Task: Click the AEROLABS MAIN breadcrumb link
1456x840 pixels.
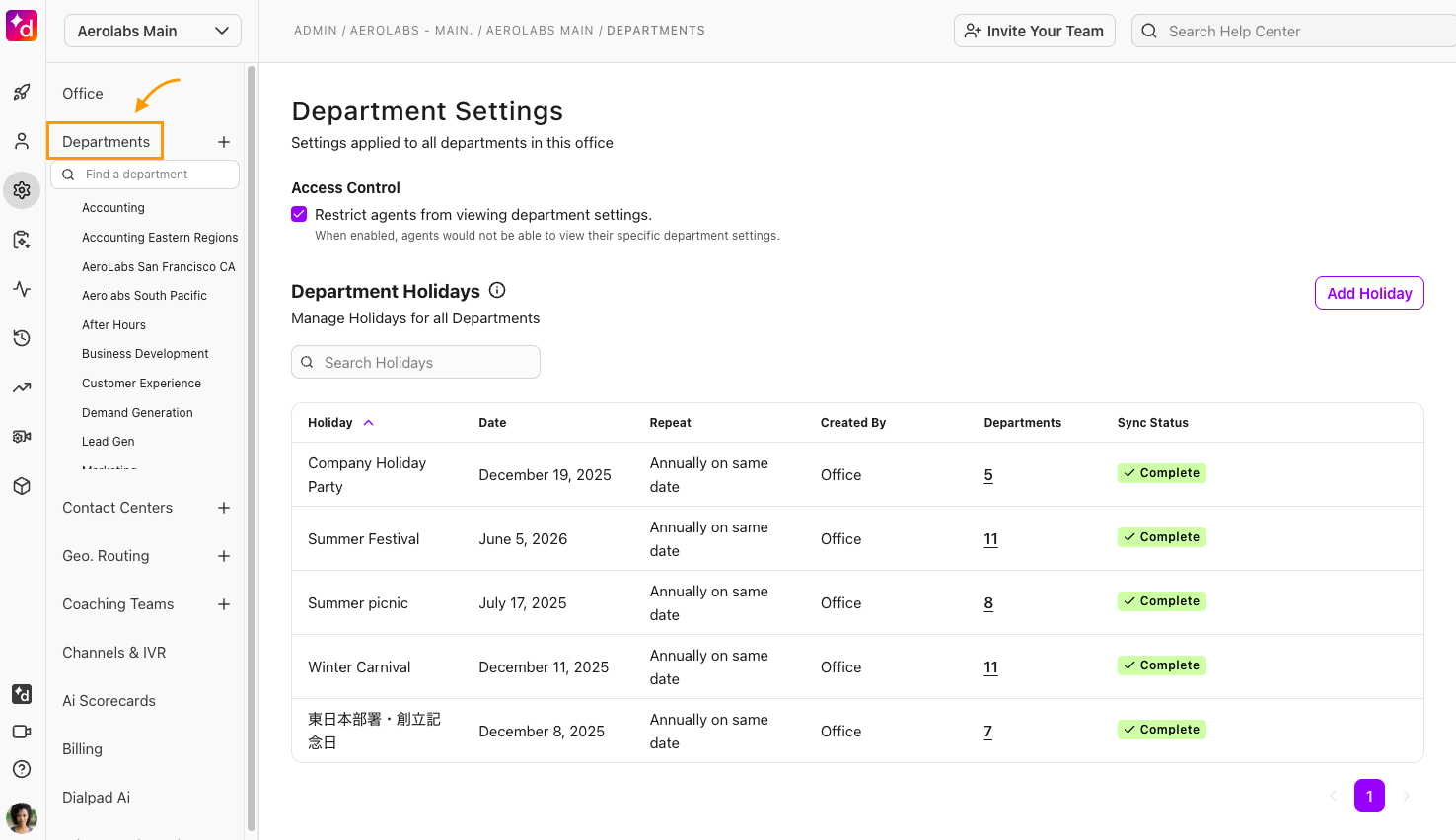Action: click(540, 31)
